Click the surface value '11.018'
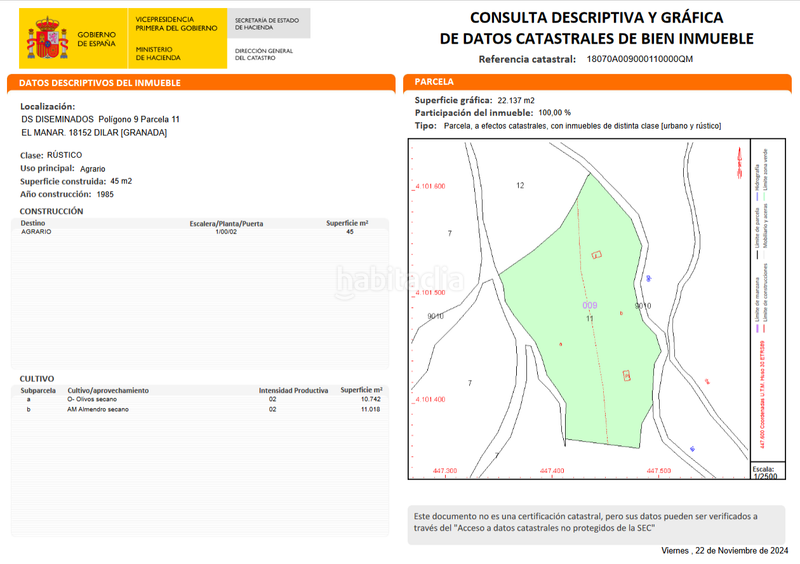The image size is (800, 564). 370,409
